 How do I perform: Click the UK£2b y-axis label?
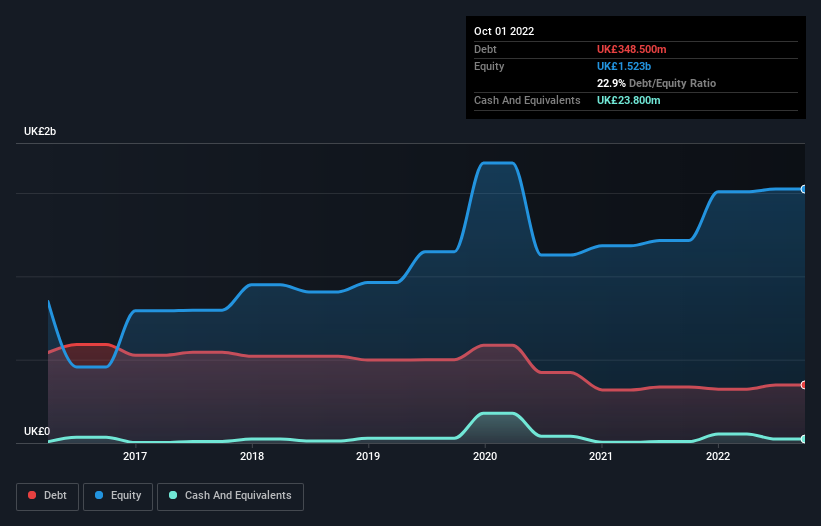(x=40, y=131)
